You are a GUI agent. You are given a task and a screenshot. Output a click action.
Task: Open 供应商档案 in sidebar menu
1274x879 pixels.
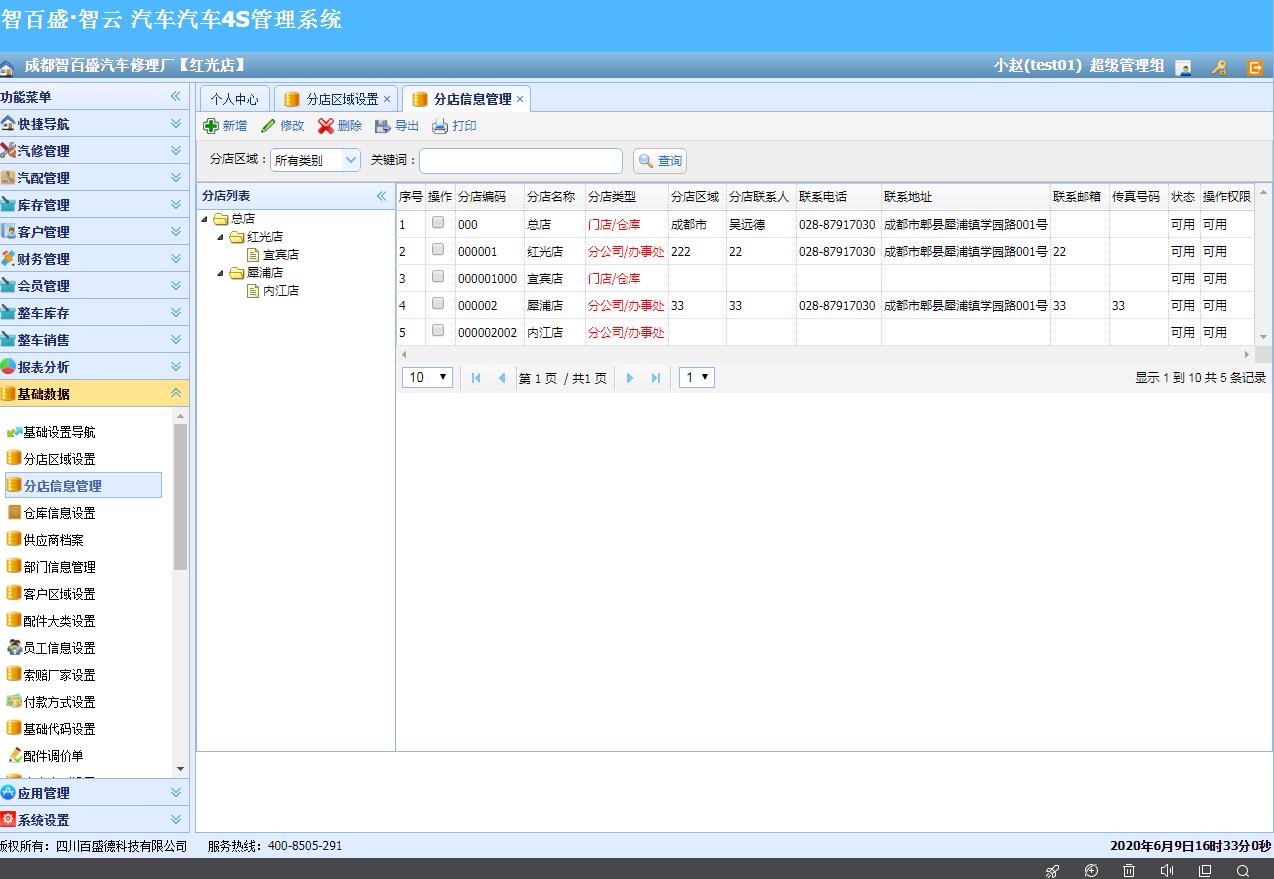[x=53, y=540]
